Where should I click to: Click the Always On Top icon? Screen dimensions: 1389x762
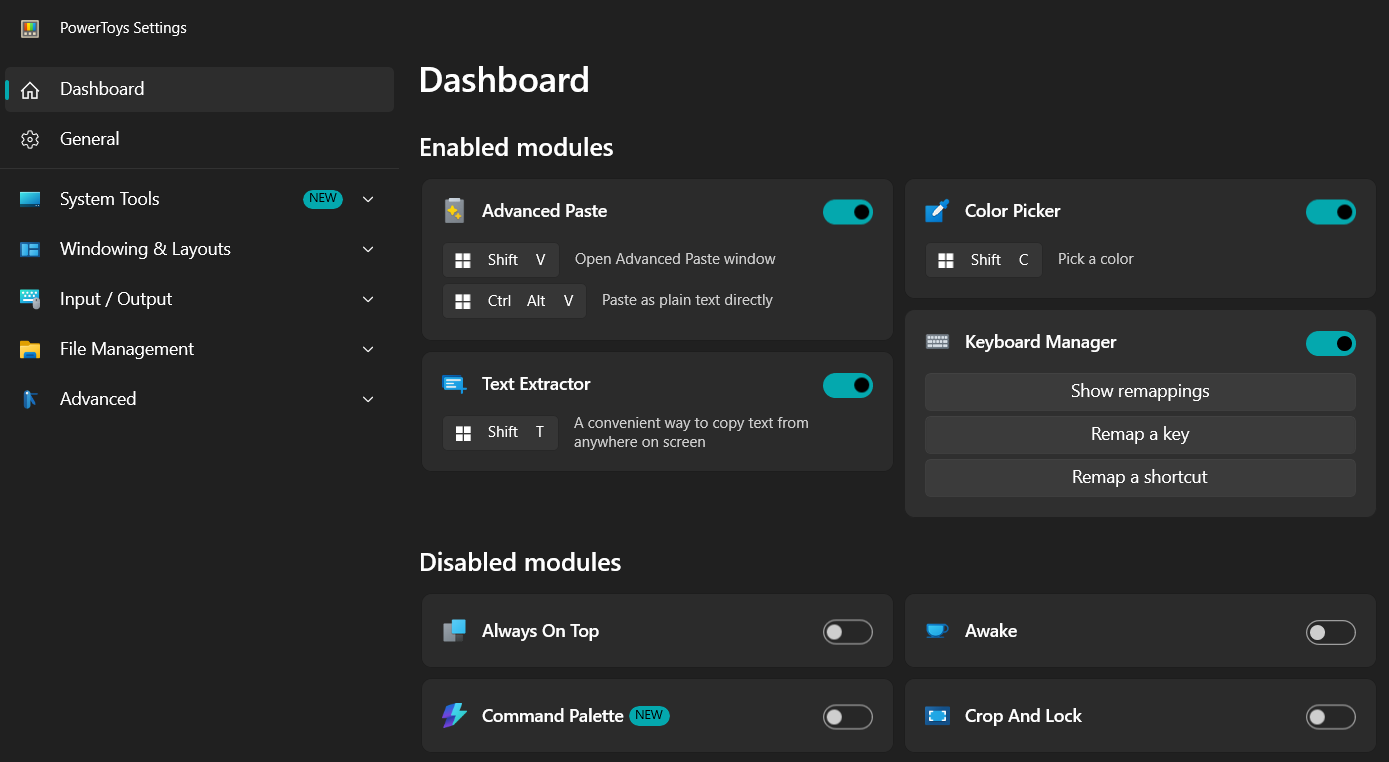click(455, 631)
